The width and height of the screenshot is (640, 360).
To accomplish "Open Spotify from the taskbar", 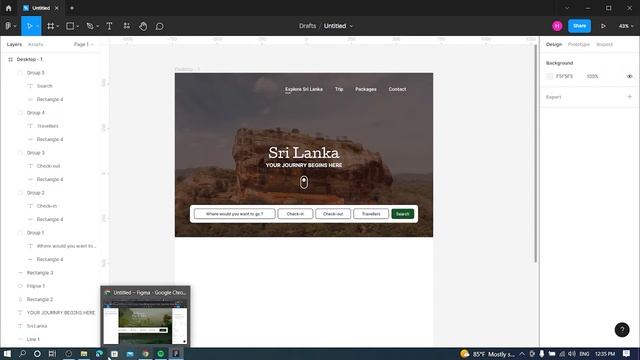I will point(161,353).
